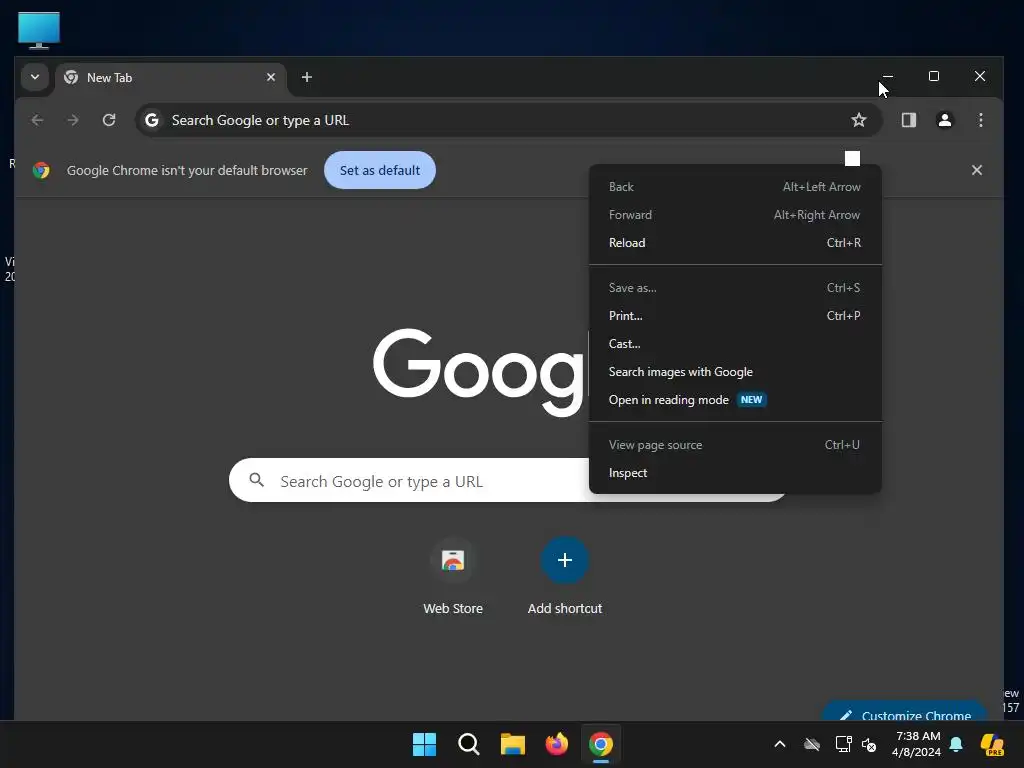Choose Back in context menu
Image resolution: width=1024 pixels, height=768 pixels.
click(735, 187)
